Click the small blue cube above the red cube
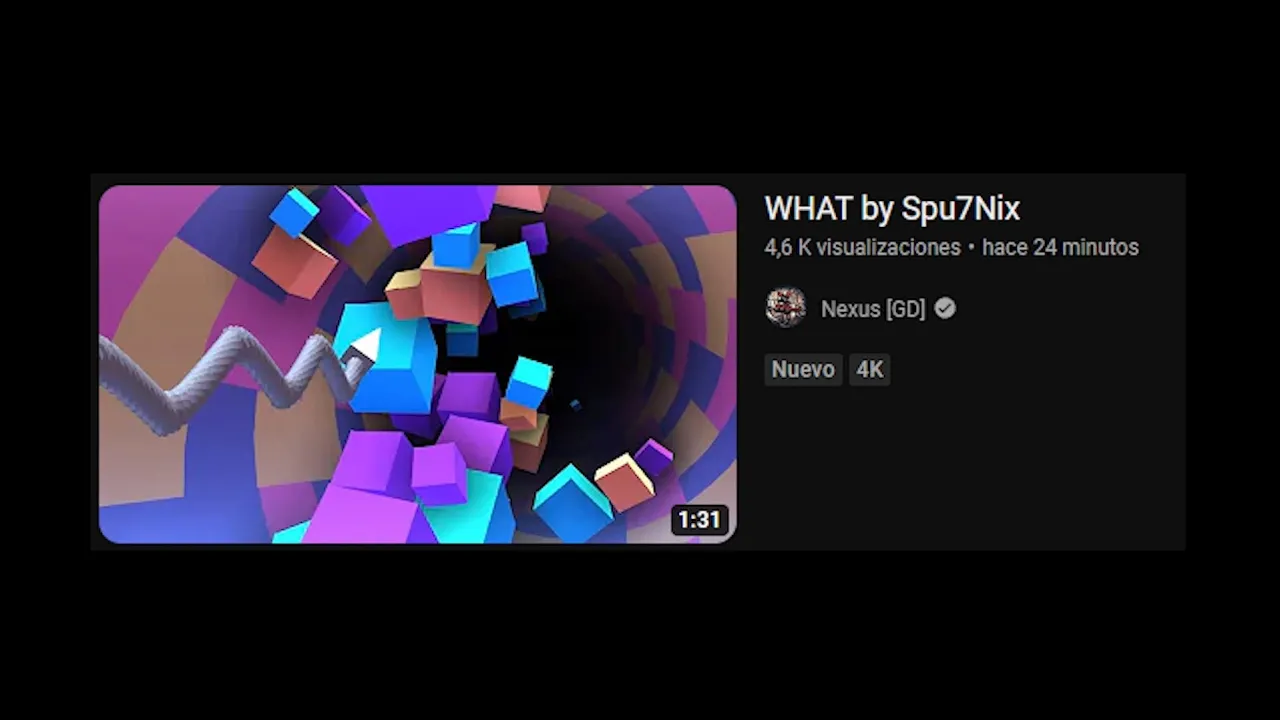 point(294,211)
